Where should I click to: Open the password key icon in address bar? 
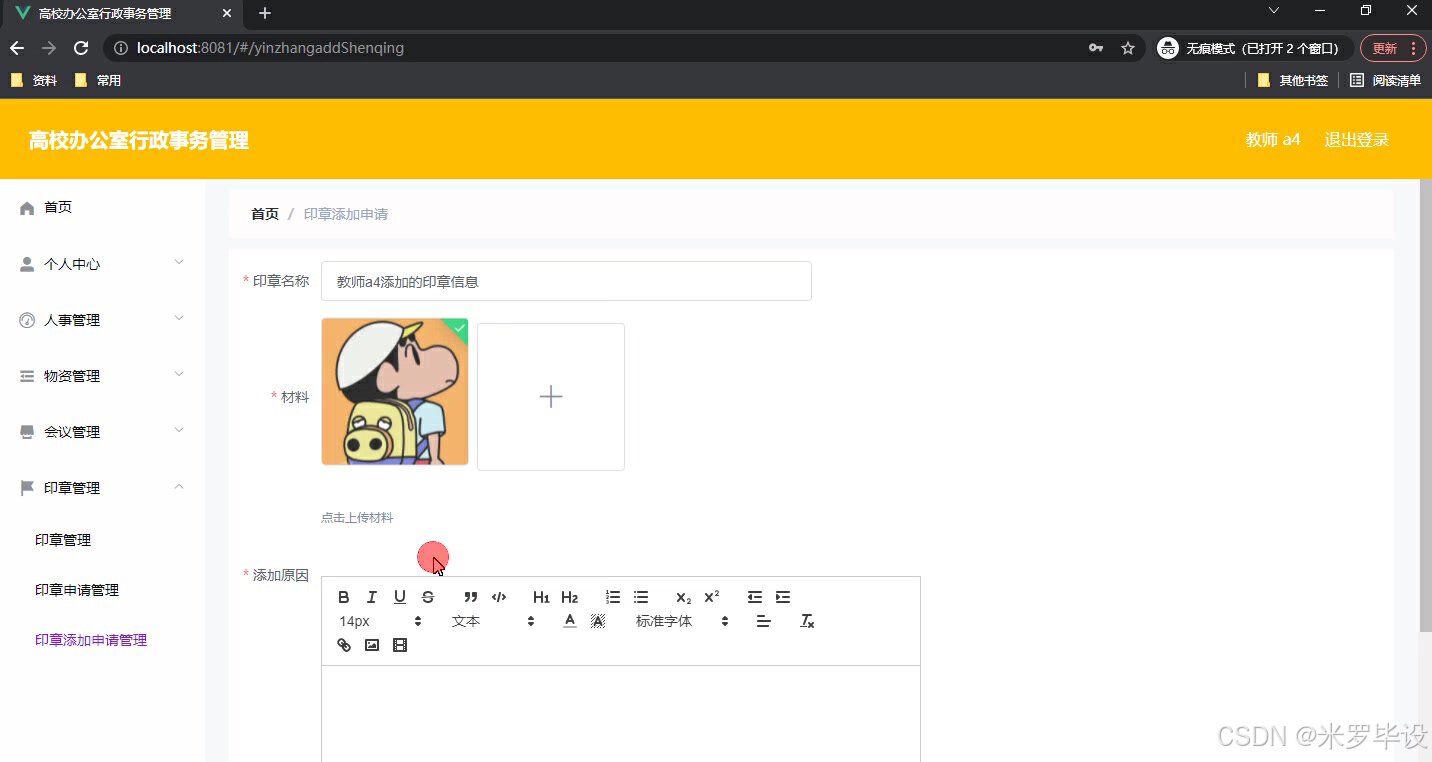(1096, 48)
